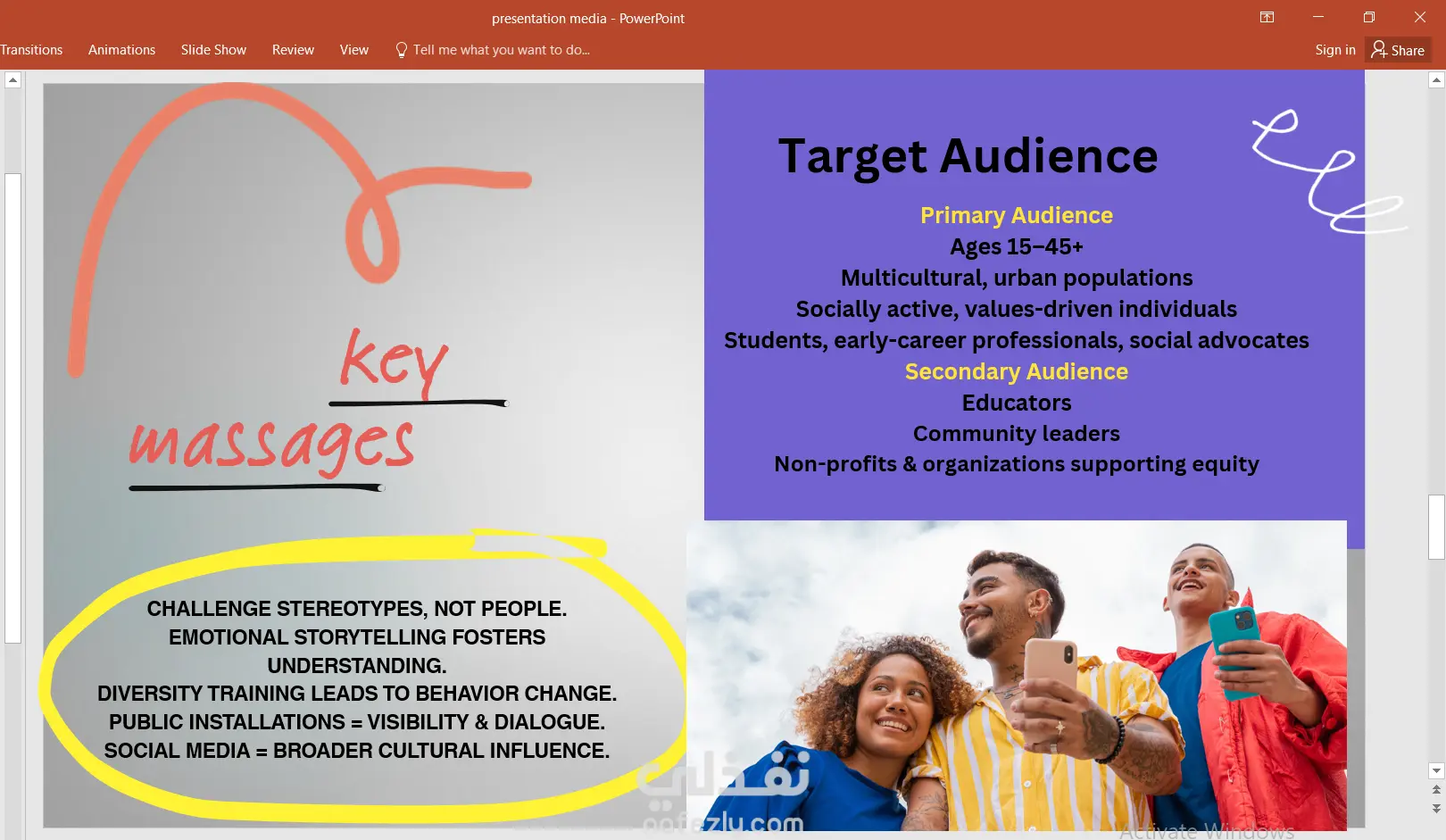
Task: Restore down the PowerPoint window
Action: pos(1369,17)
